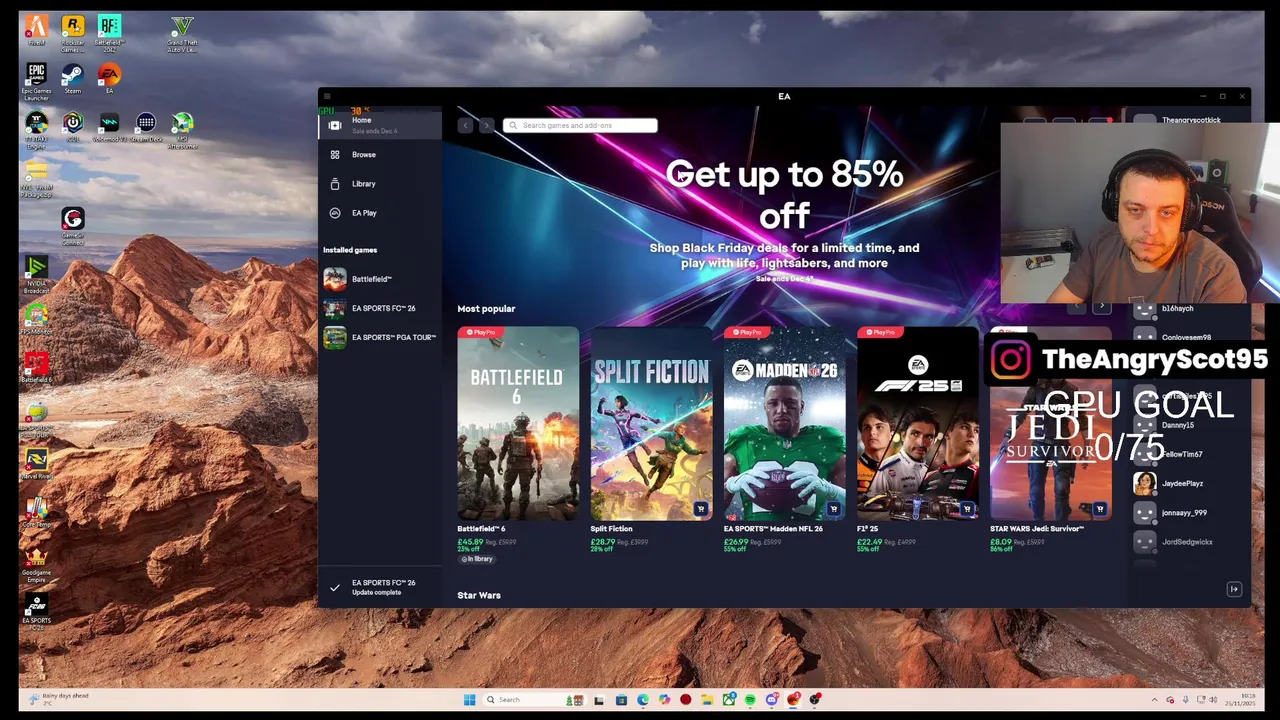The height and width of the screenshot is (720, 1280).
Task: Open the Split Fiction game cover
Action: 651,424
